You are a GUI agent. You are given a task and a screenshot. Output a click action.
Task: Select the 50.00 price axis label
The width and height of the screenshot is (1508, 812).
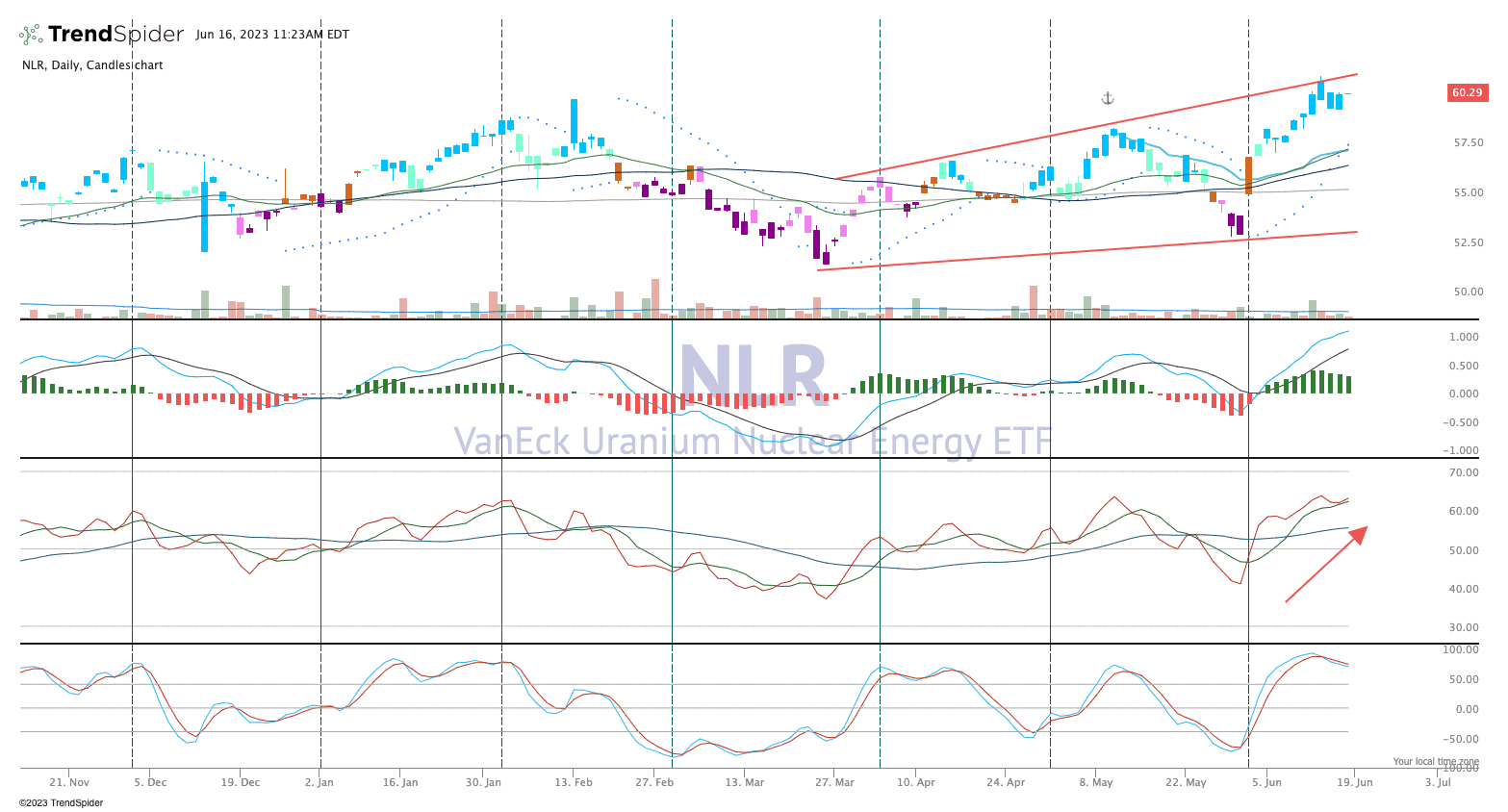1468,292
